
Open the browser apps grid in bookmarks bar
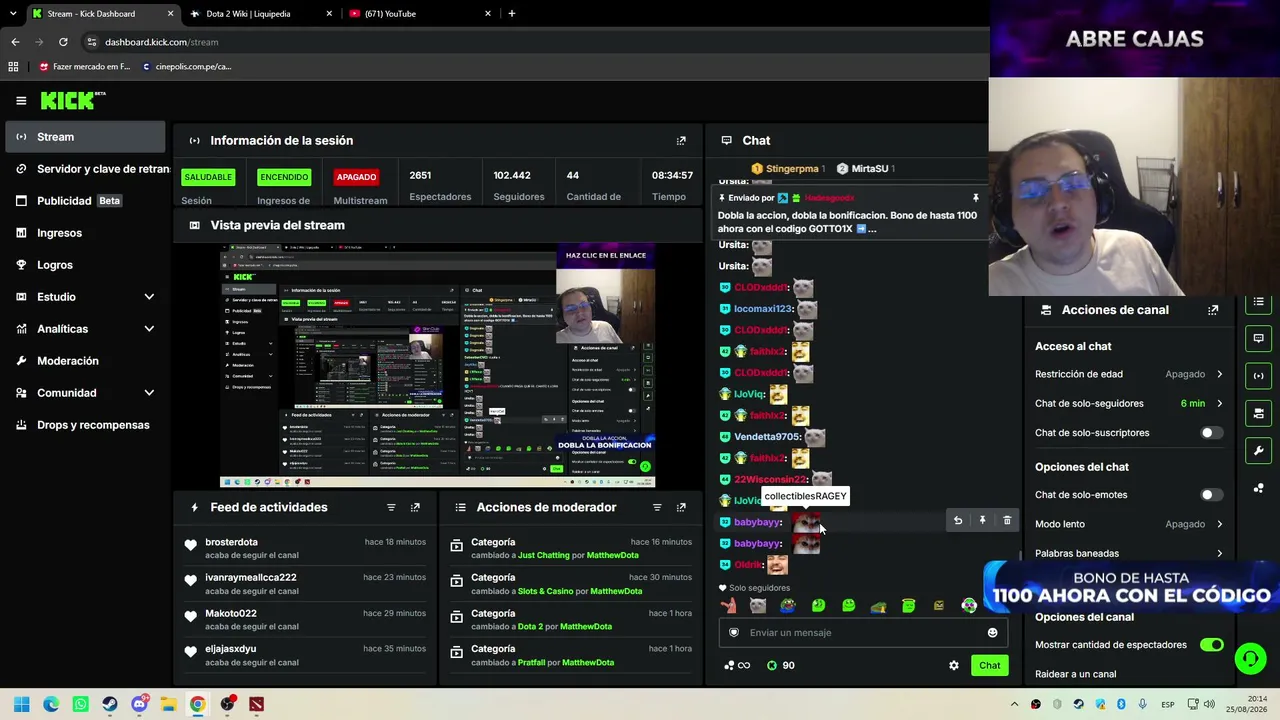coord(13,67)
